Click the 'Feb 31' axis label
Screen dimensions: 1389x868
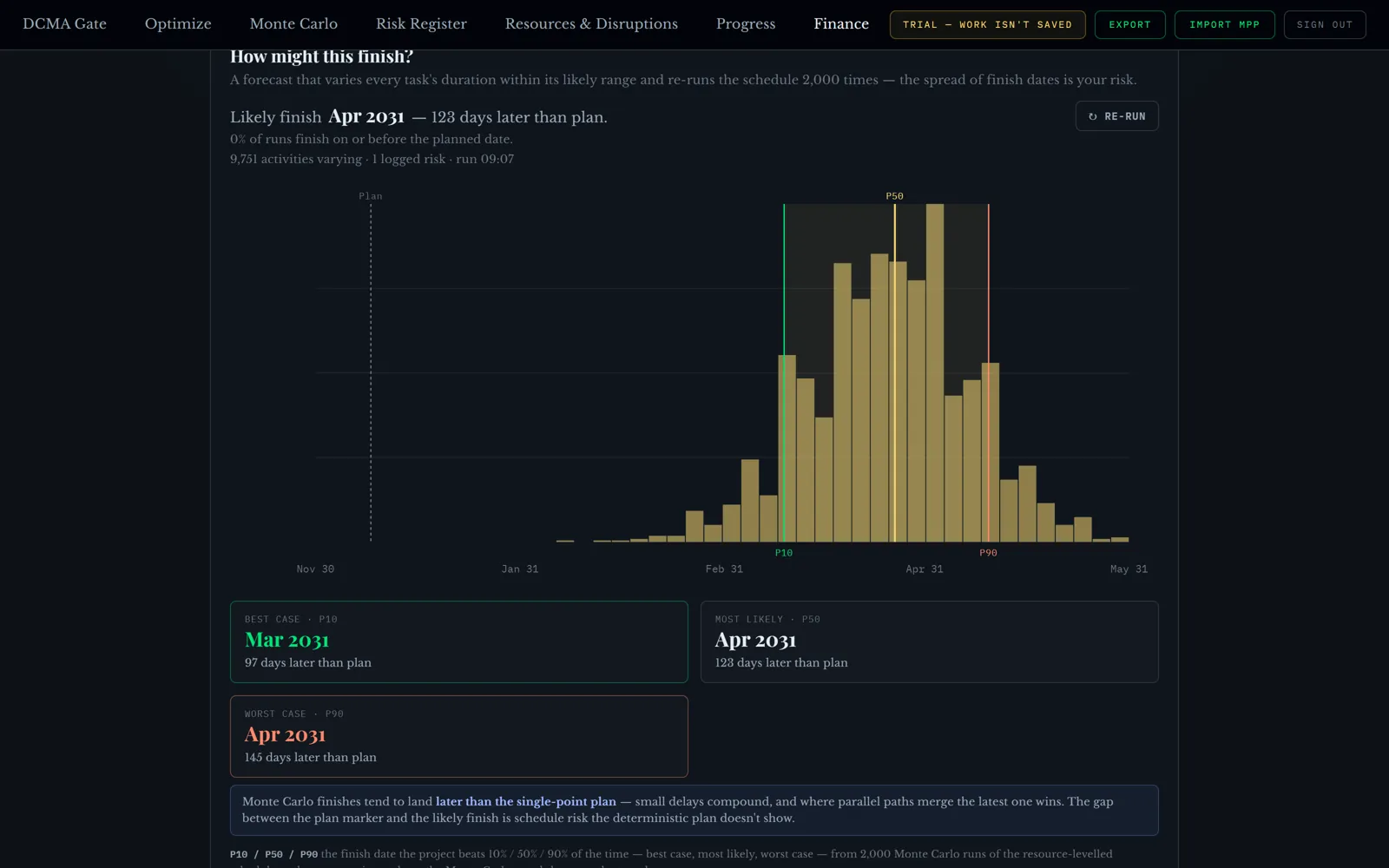click(724, 569)
